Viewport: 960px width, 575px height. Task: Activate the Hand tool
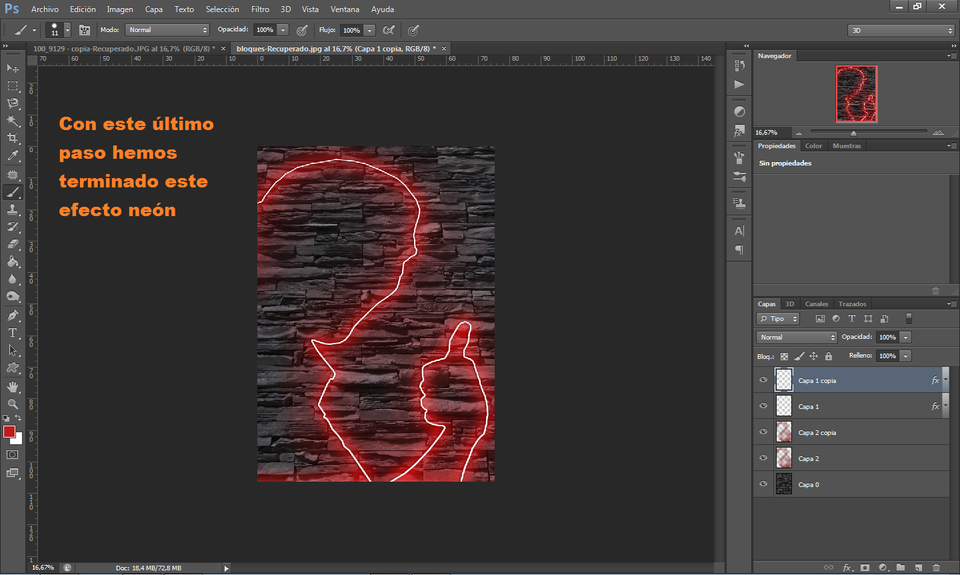[x=13, y=386]
